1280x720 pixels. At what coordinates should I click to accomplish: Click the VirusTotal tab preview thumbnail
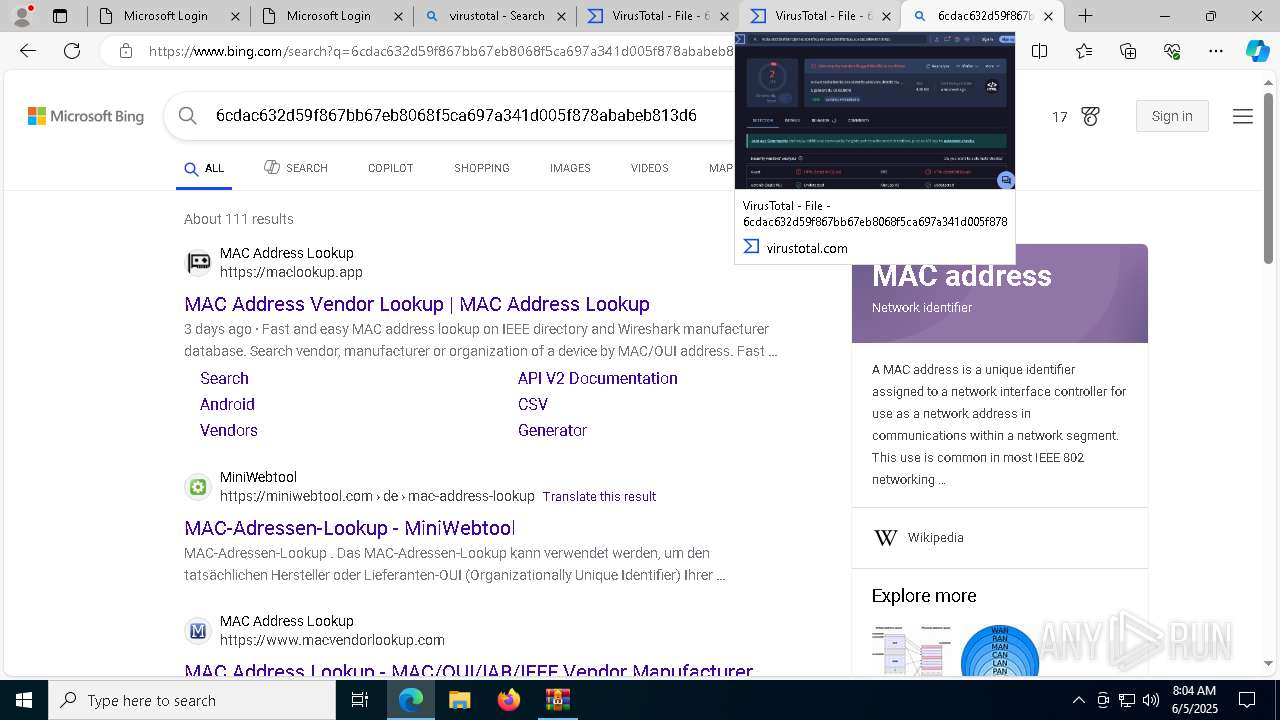point(875,111)
